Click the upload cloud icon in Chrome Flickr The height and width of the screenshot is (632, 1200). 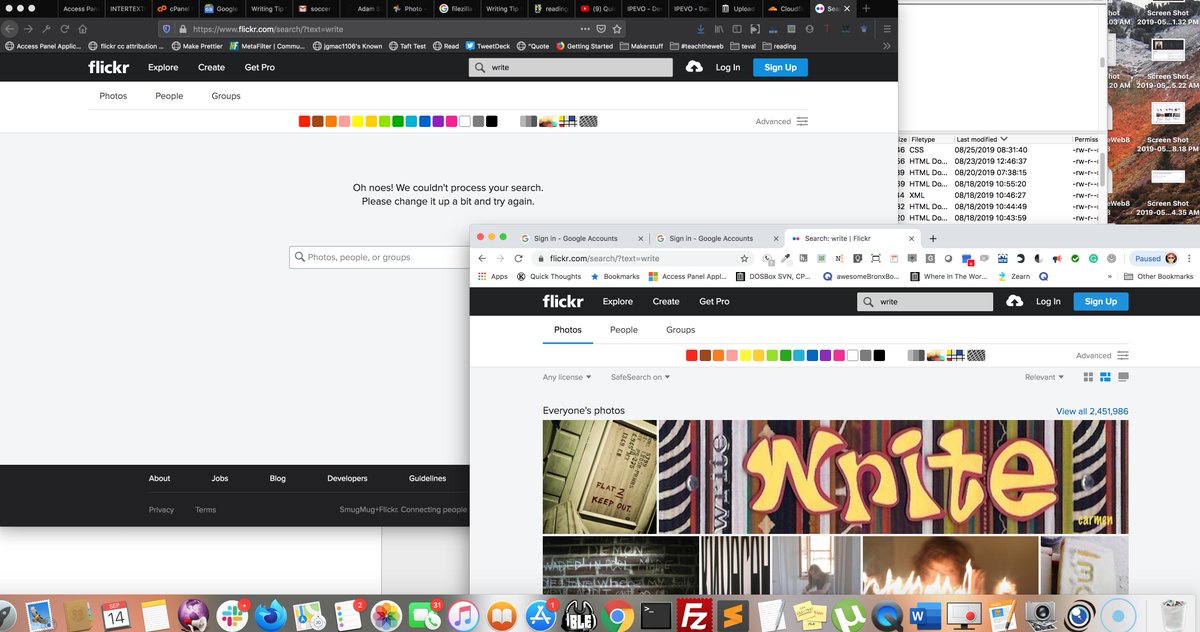coord(1014,301)
